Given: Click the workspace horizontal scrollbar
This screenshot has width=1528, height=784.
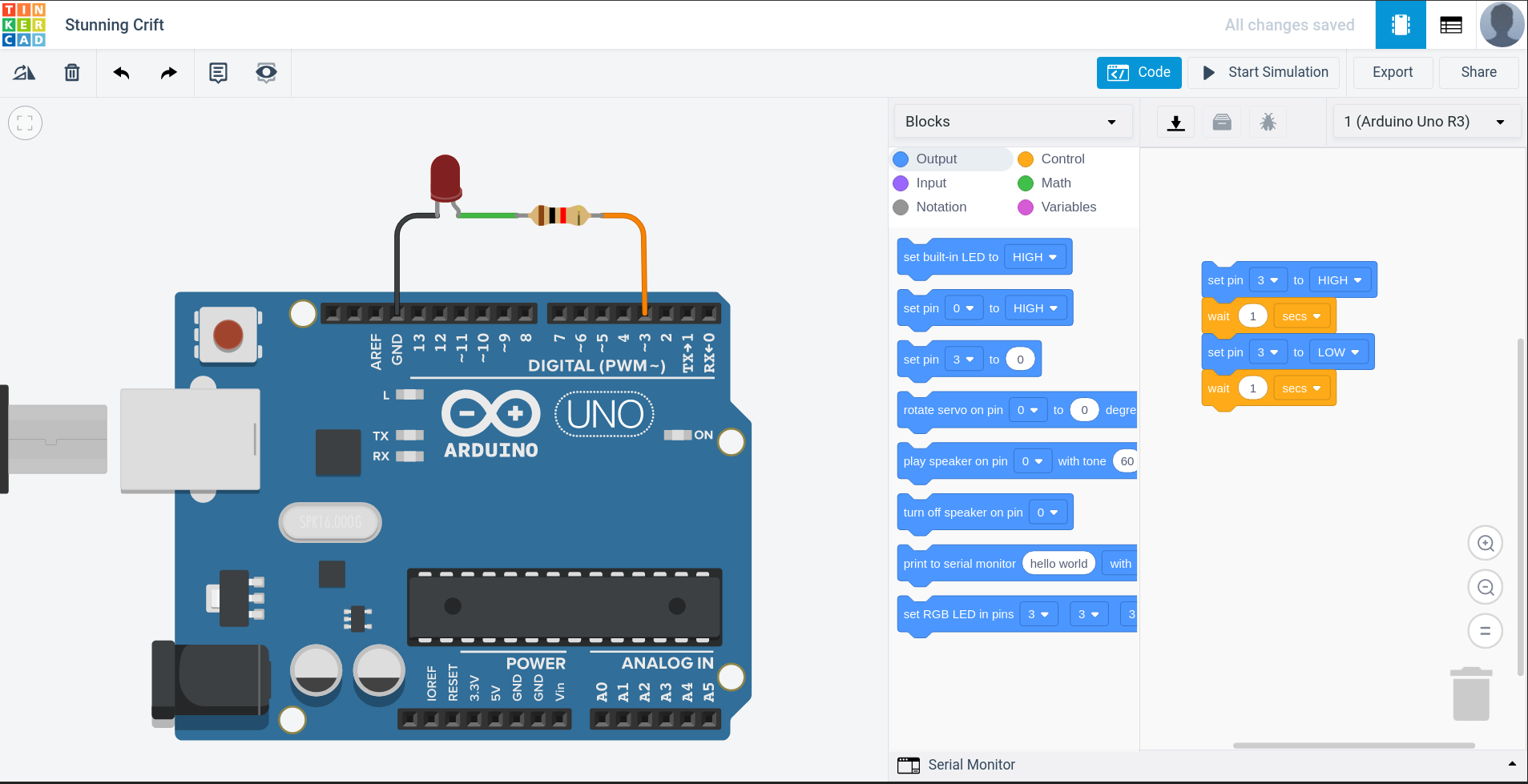Looking at the screenshot, I should coord(1353,746).
